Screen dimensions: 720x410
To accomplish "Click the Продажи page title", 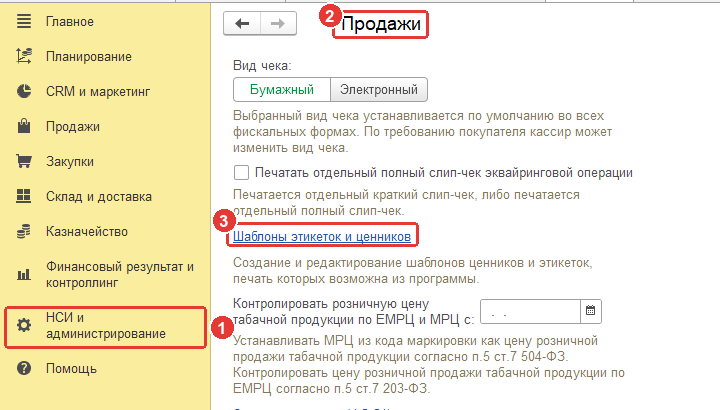I will (381, 24).
